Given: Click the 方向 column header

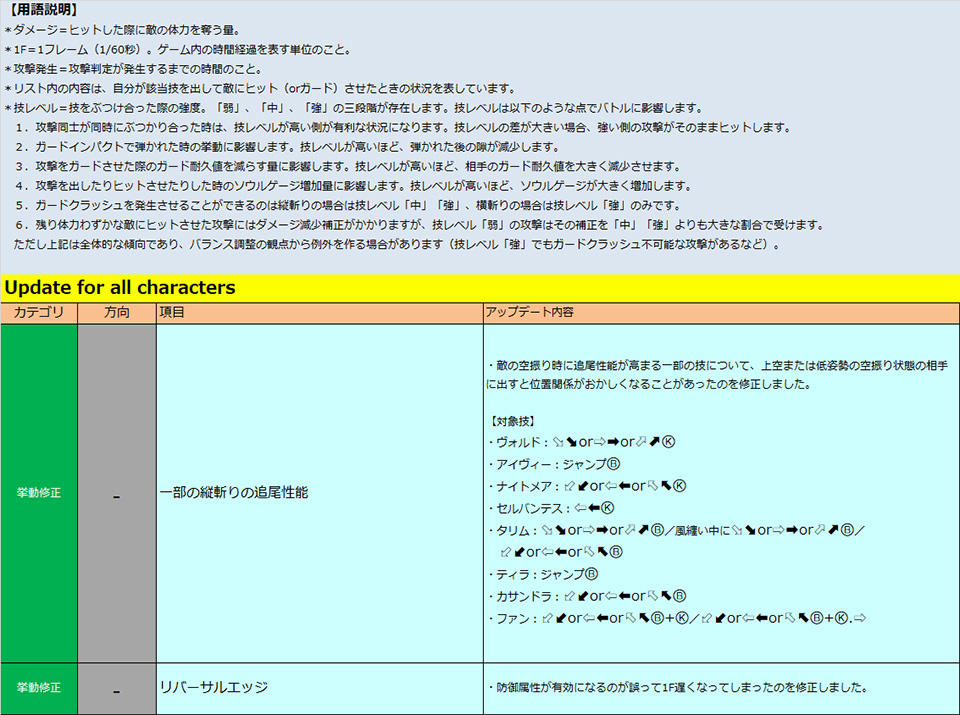Looking at the screenshot, I should click(117, 313).
